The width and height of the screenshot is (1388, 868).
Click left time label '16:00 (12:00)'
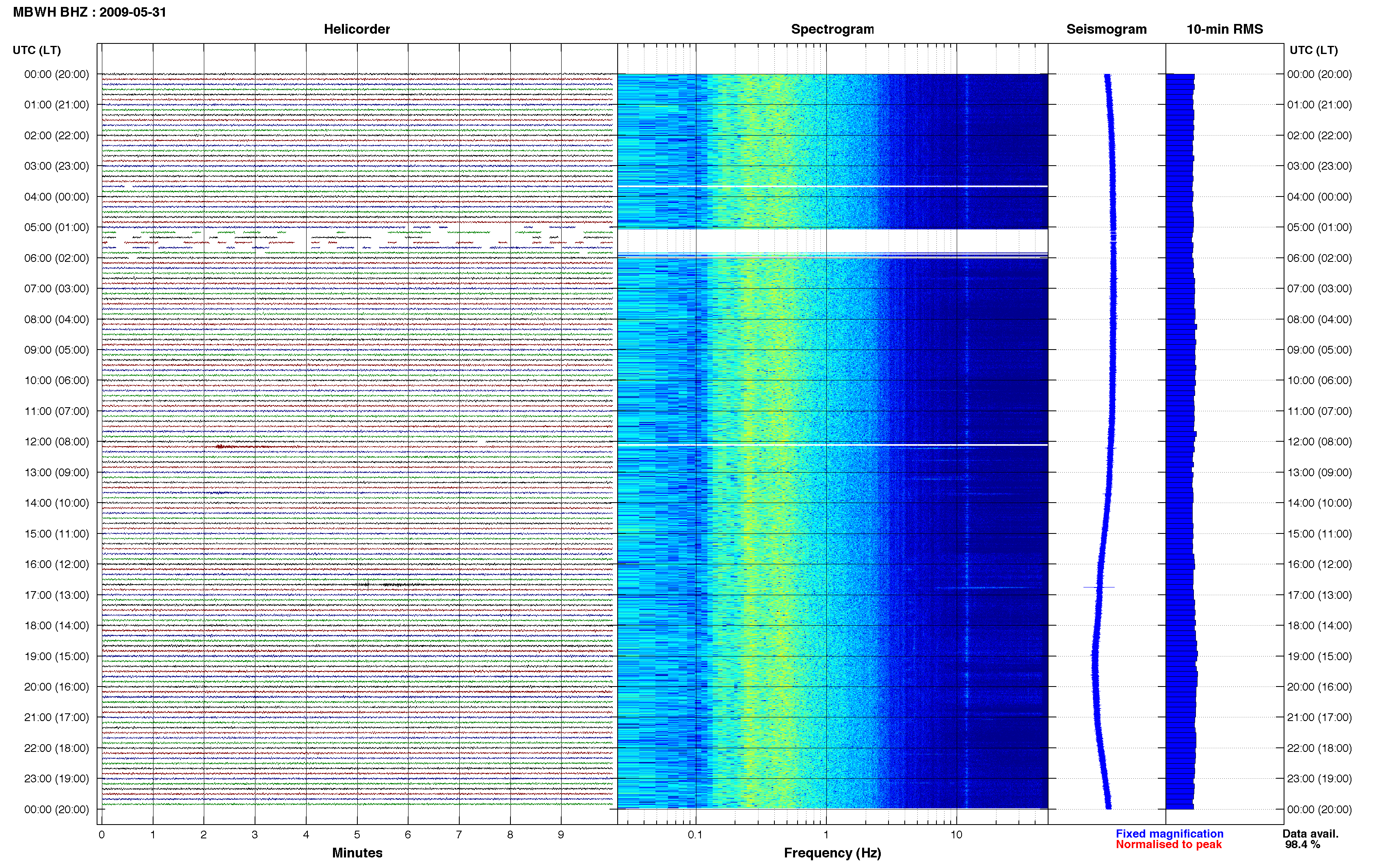(56, 564)
